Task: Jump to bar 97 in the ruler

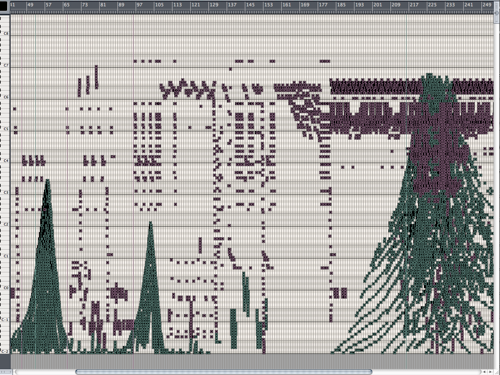Action: click(x=140, y=5)
